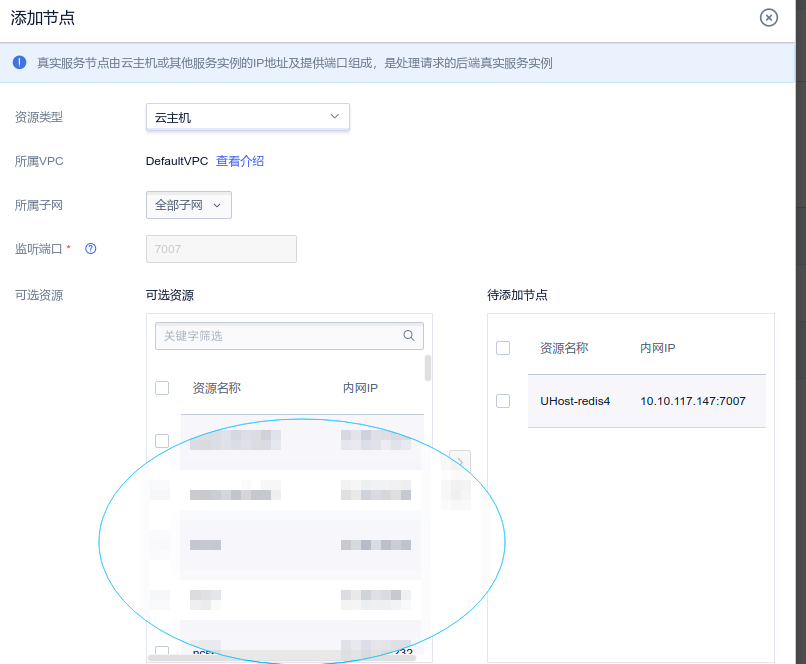Image resolution: width=806 pixels, height=664 pixels.
Task: Close the 添加节点 dialog
Action: click(x=768, y=17)
